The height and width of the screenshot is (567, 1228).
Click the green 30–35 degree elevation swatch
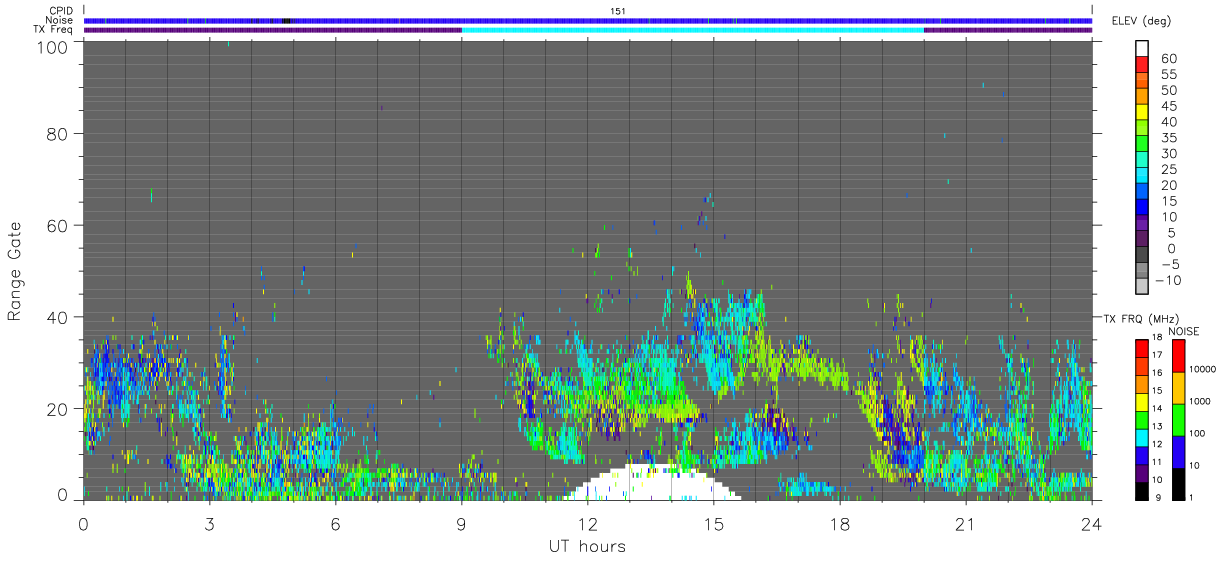[x=1143, y=145]
